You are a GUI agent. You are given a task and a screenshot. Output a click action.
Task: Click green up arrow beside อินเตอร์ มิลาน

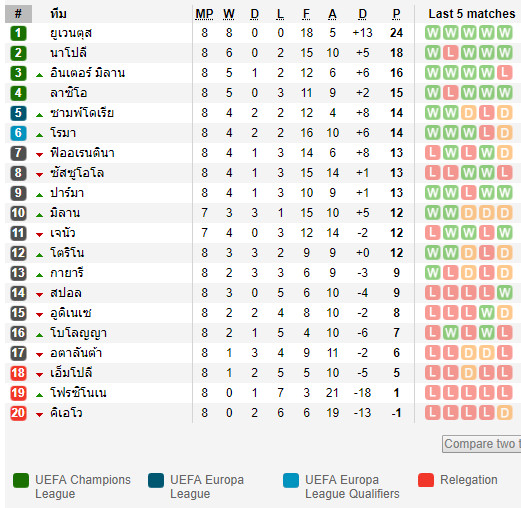pos(39,75)
